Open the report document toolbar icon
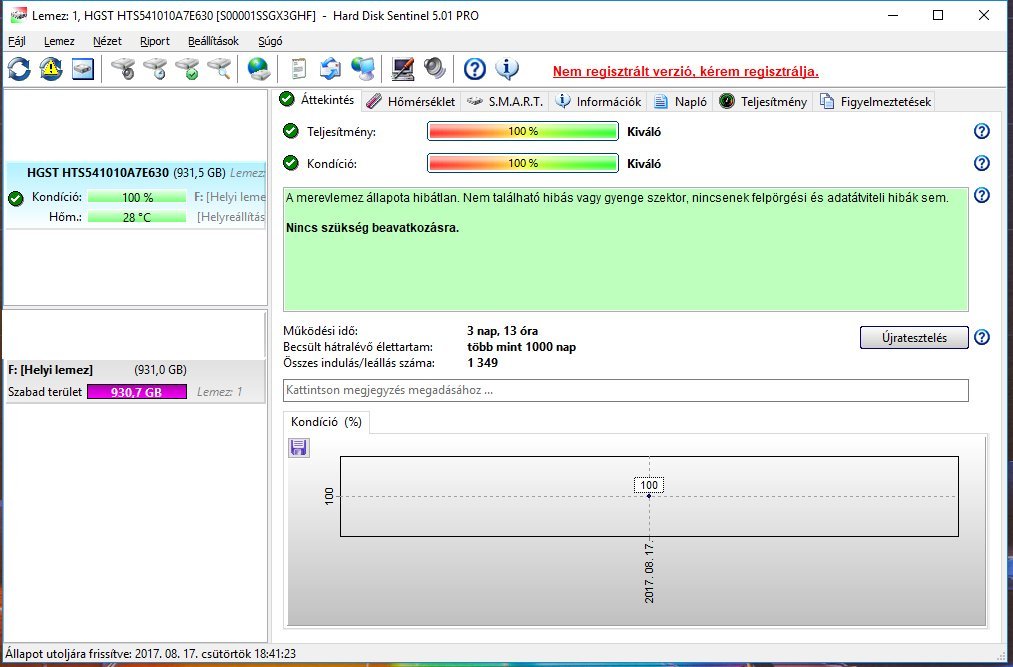This screenshot has height=667, width=1013. coord(298,69)
